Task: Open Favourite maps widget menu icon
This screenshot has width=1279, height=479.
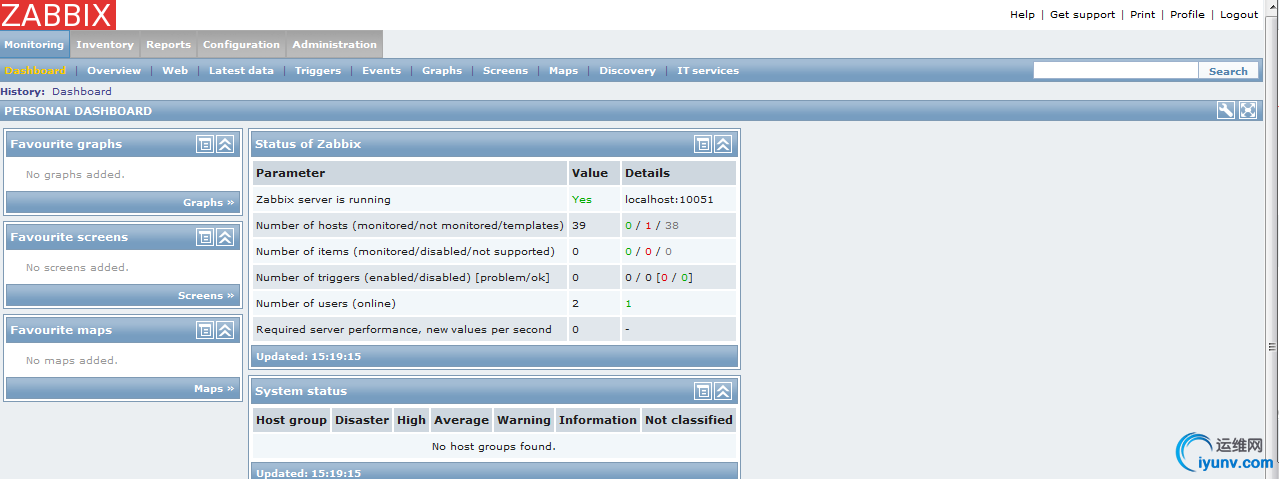Action: (204, 330)
